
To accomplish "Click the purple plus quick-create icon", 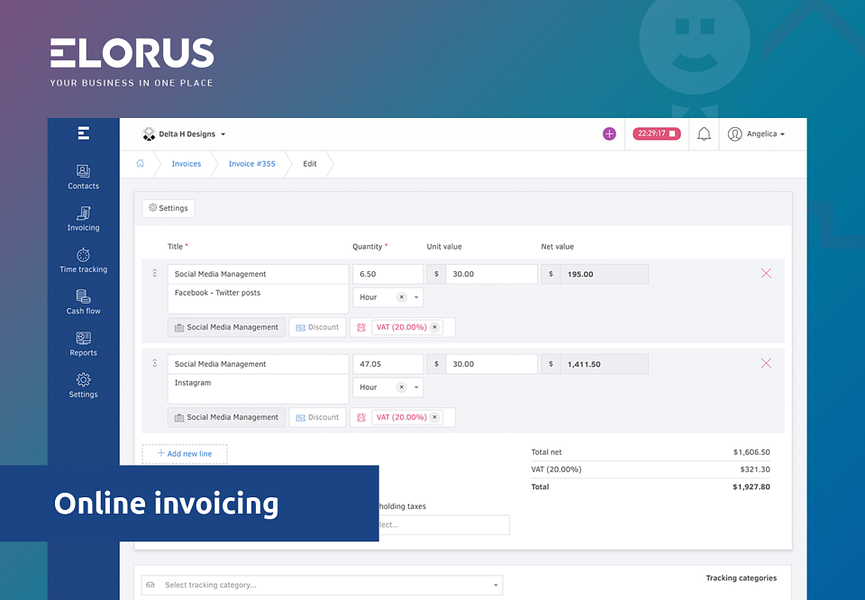I will 609,133.
